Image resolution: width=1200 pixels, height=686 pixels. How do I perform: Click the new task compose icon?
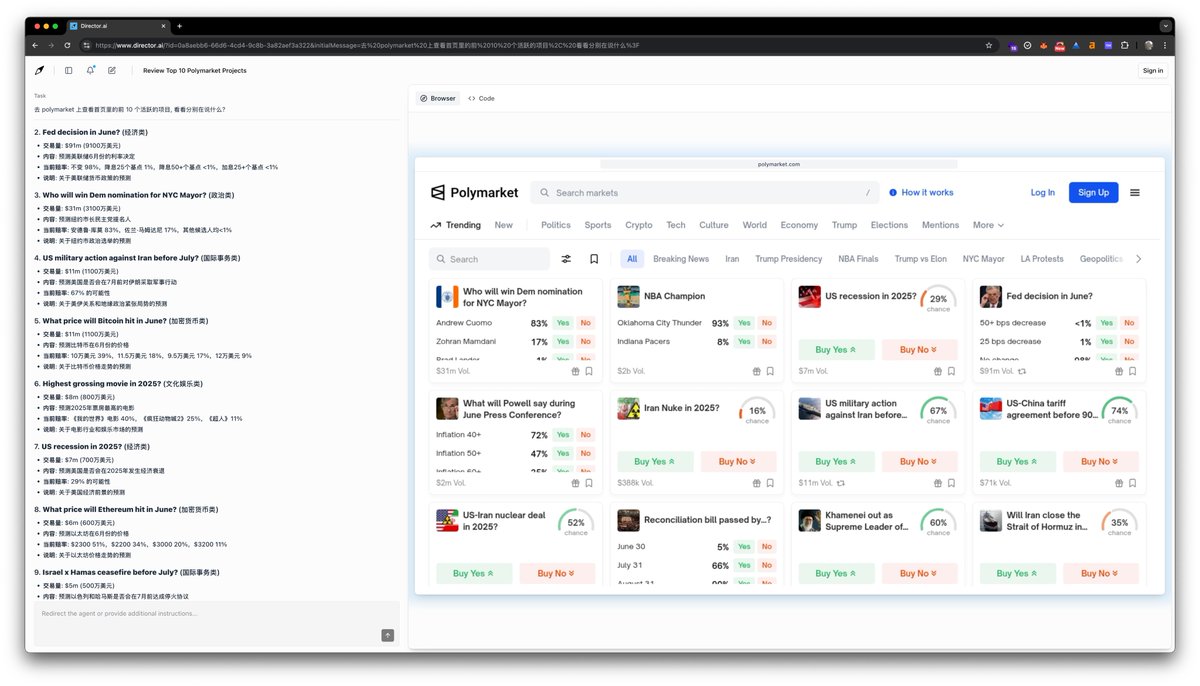pos(112,71)
